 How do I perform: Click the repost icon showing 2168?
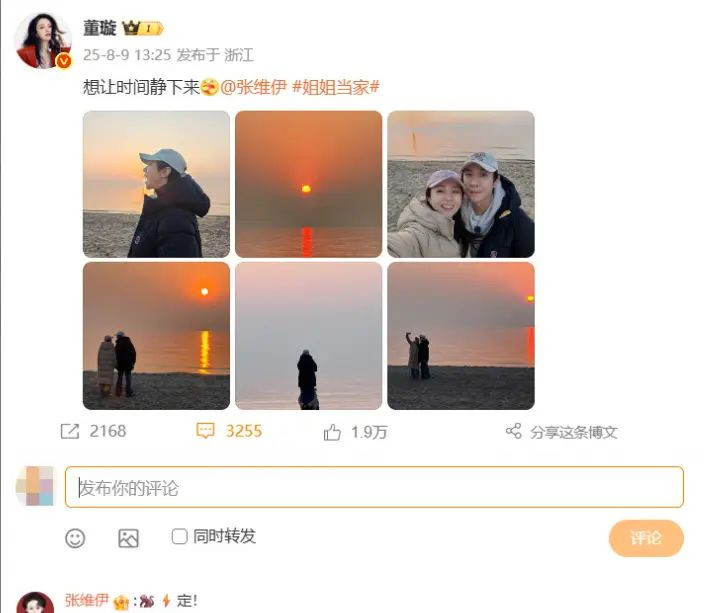pos(70,431)
